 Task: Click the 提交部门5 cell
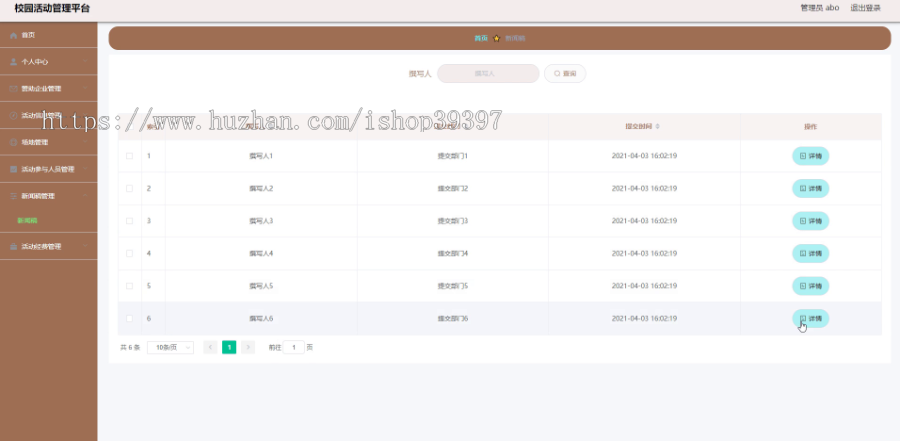click(x=453, y=286)
